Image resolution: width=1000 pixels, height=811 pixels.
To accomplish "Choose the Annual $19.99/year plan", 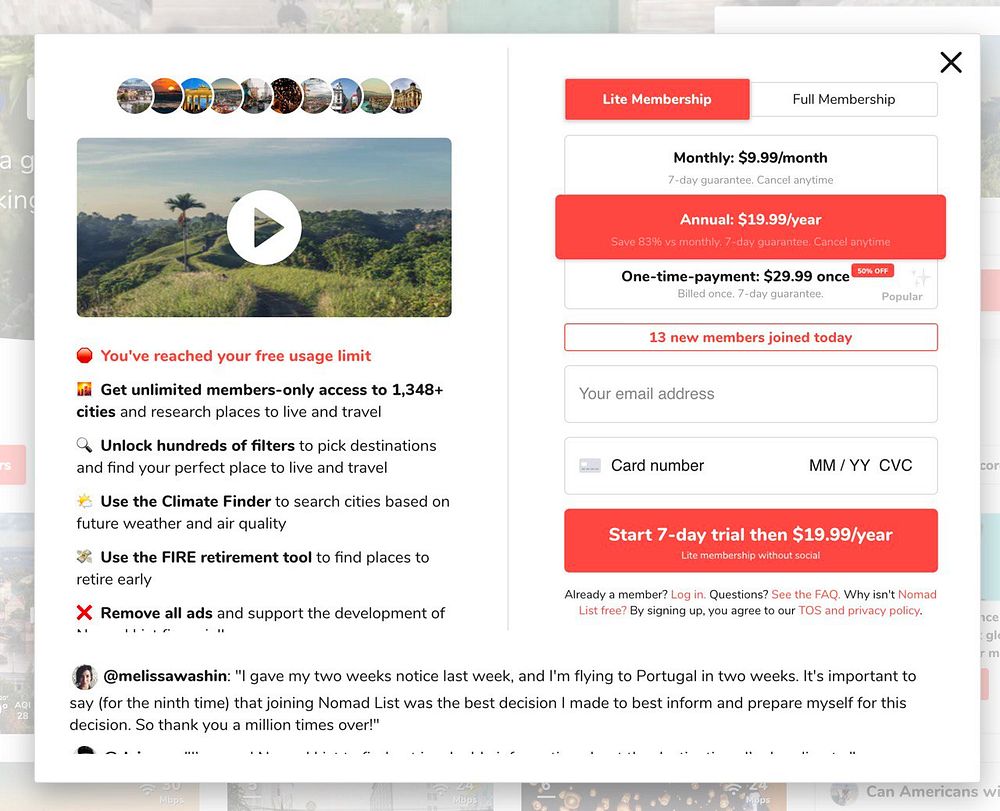I will (x=751, y=228).
